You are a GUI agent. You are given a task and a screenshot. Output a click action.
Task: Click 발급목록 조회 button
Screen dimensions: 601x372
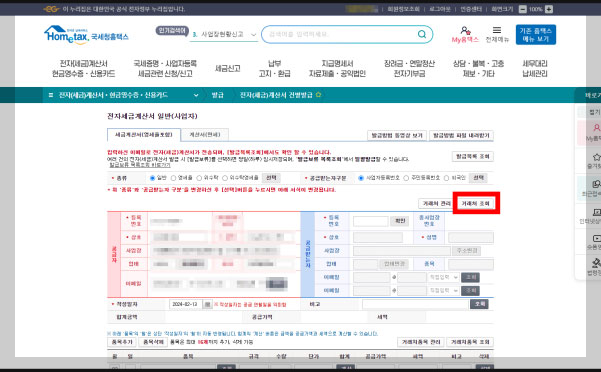click(x=473, y=156)
